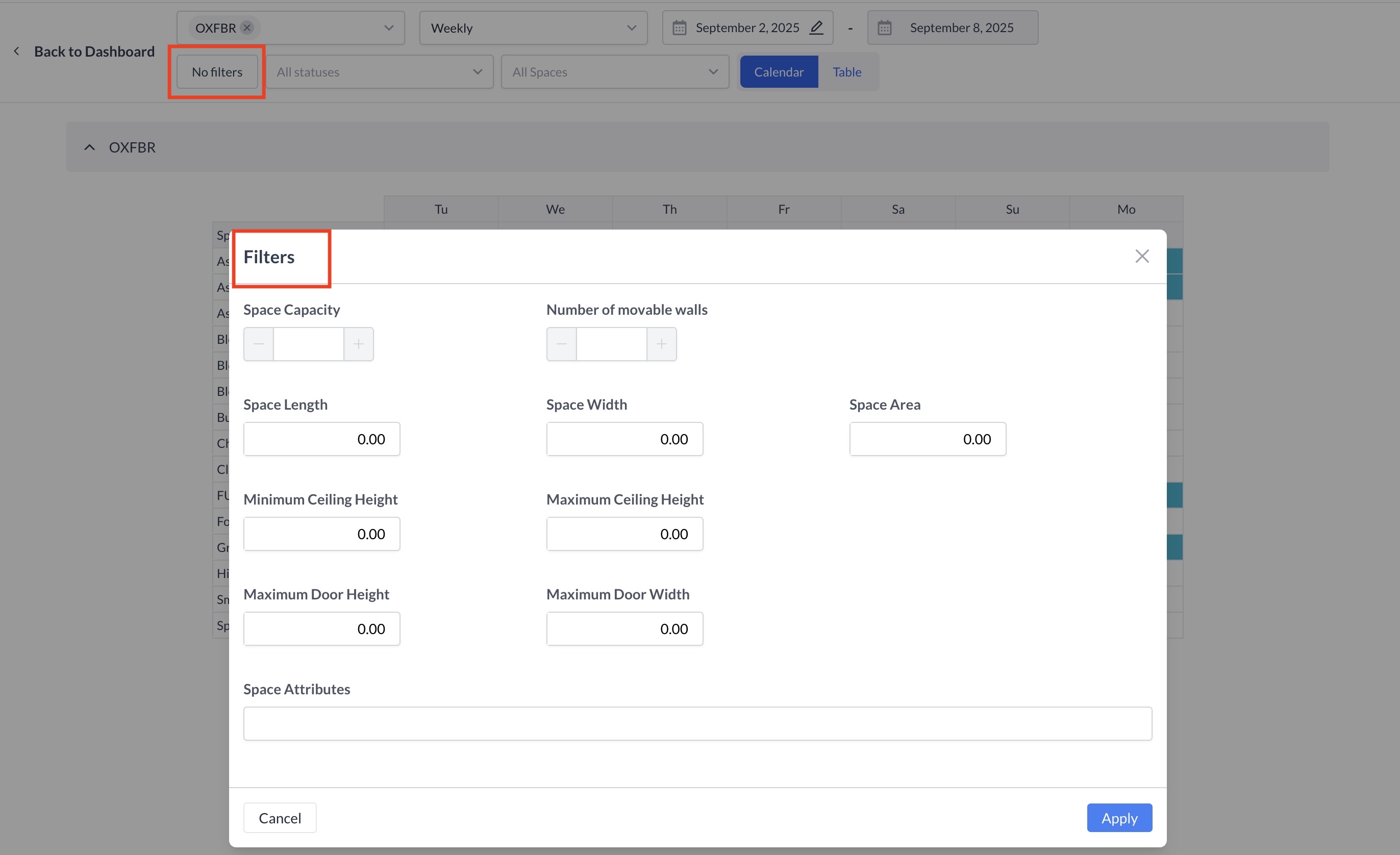Click the Space Area input field

pos(927,439)
